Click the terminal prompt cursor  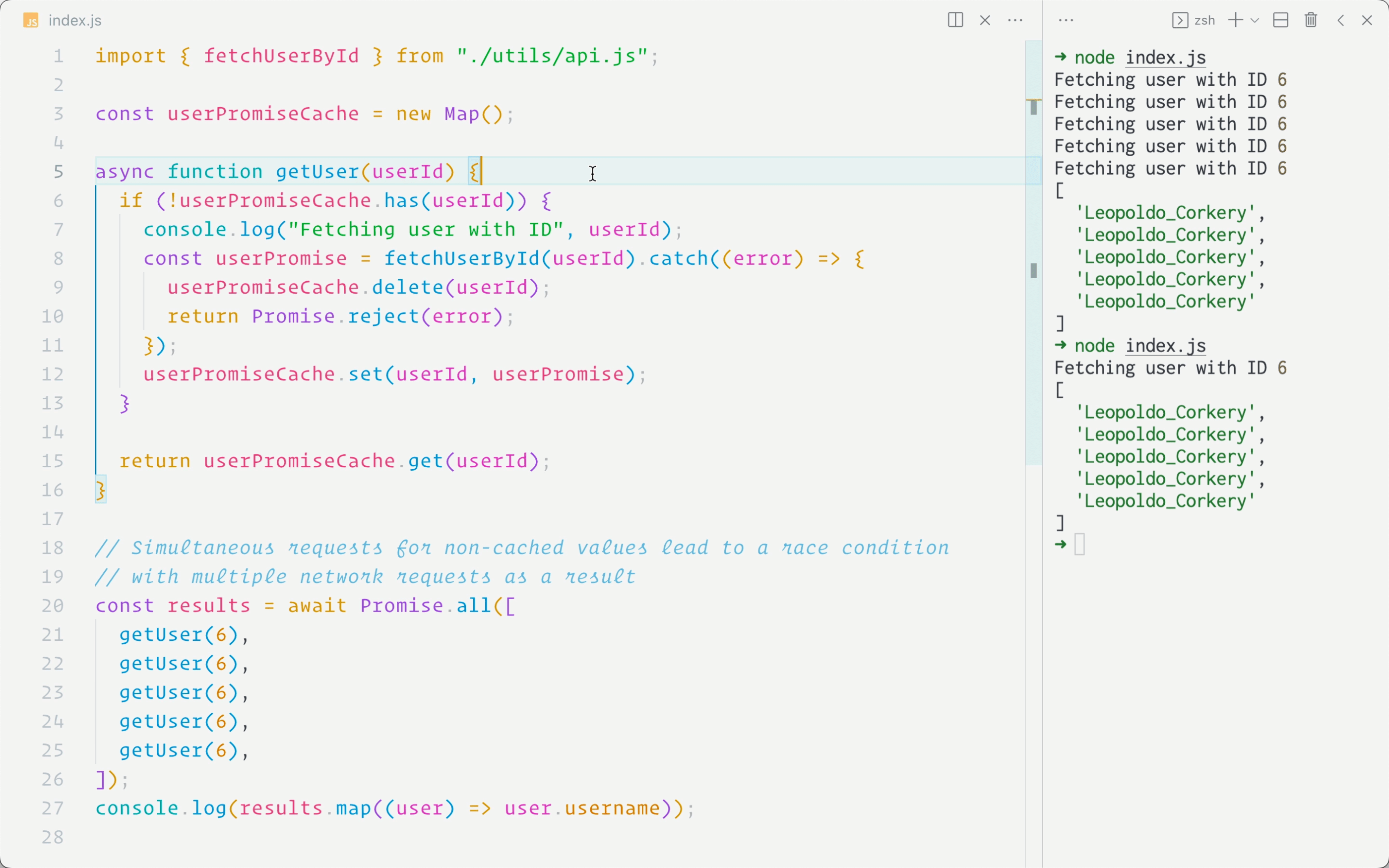click(1079, 544)
